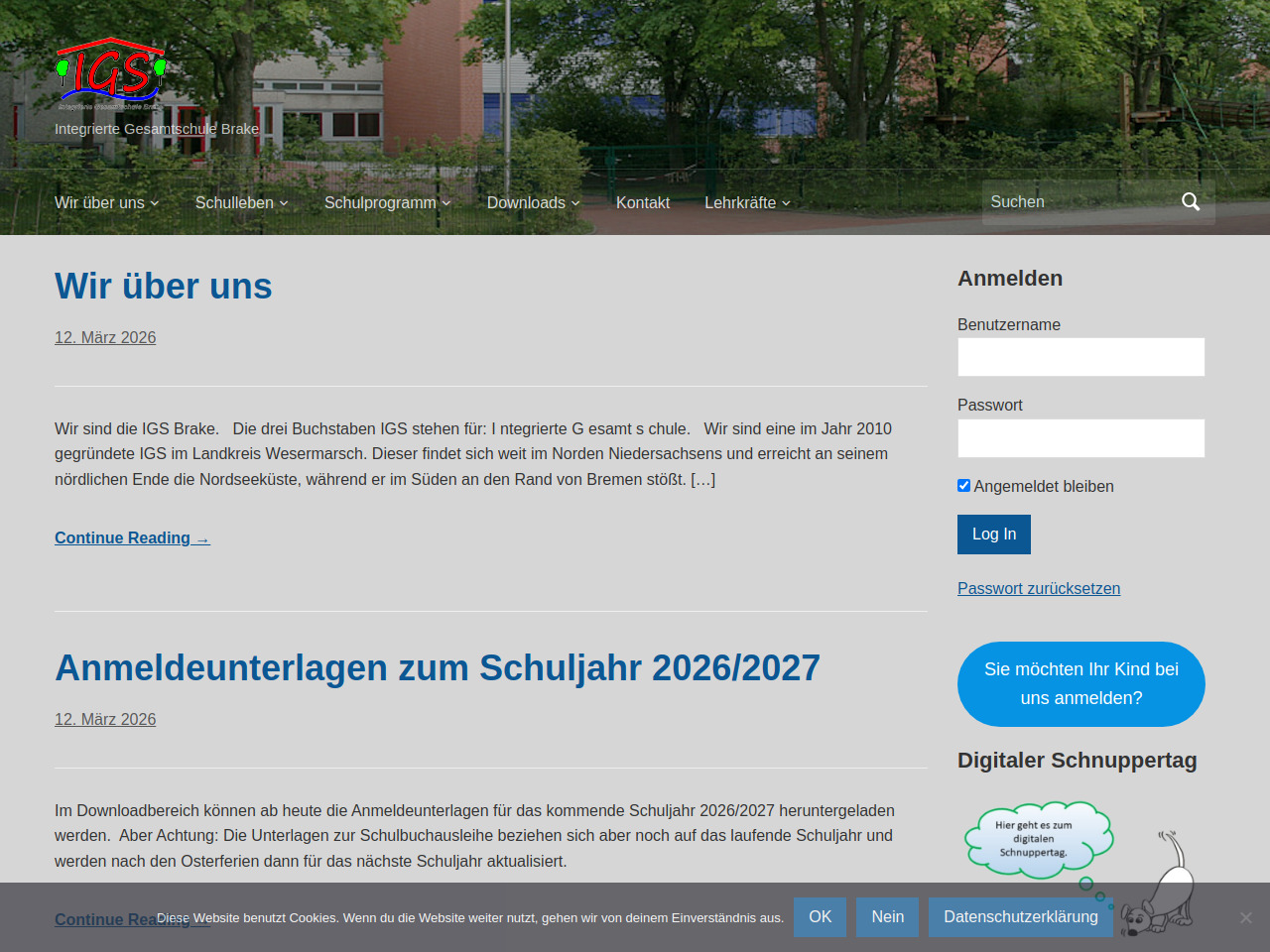
Task: Dismiss cookie banner with X icon
Action: (1245, 917)
